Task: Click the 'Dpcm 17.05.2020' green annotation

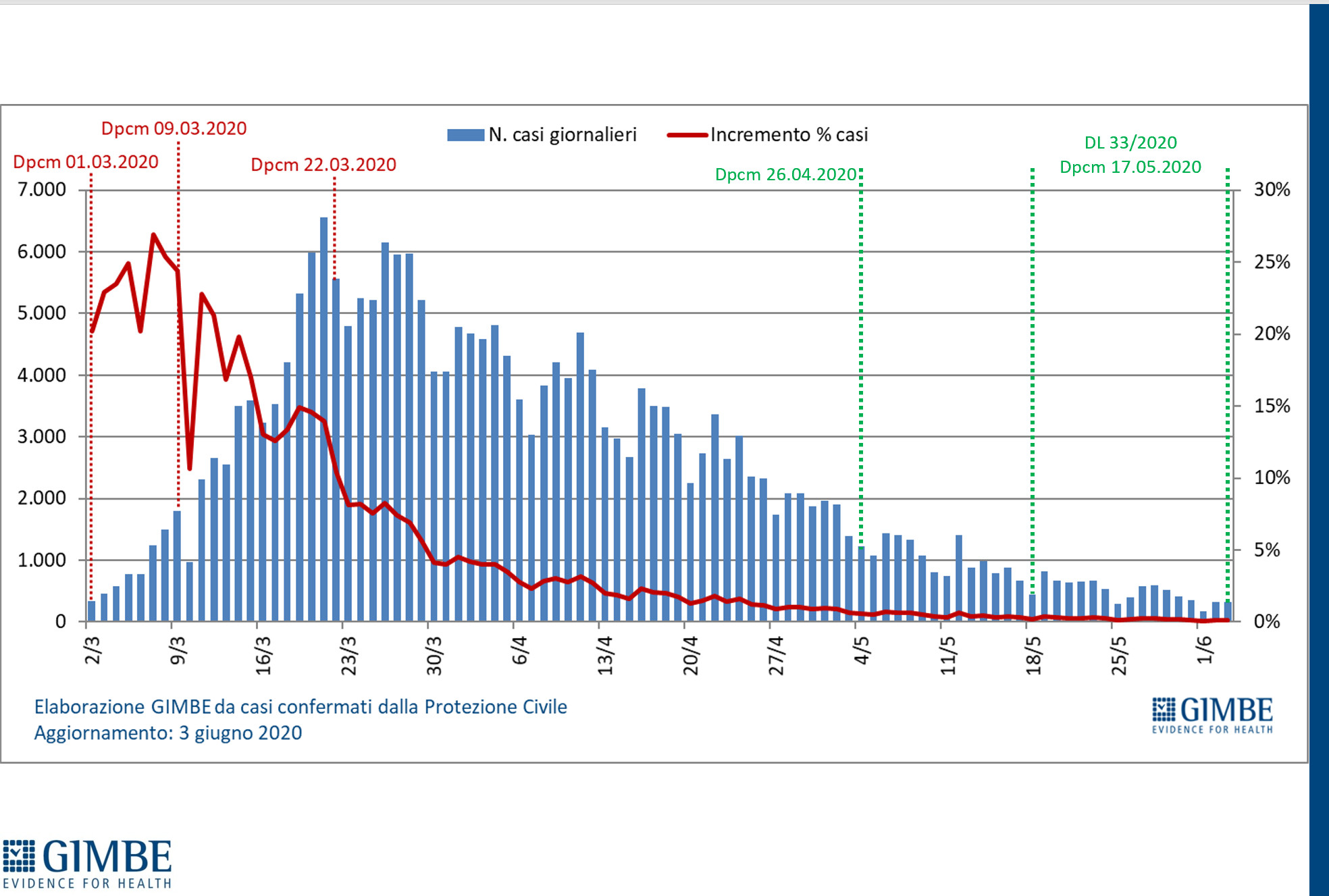Action: pyautogui.click(x=1130, y=167)
